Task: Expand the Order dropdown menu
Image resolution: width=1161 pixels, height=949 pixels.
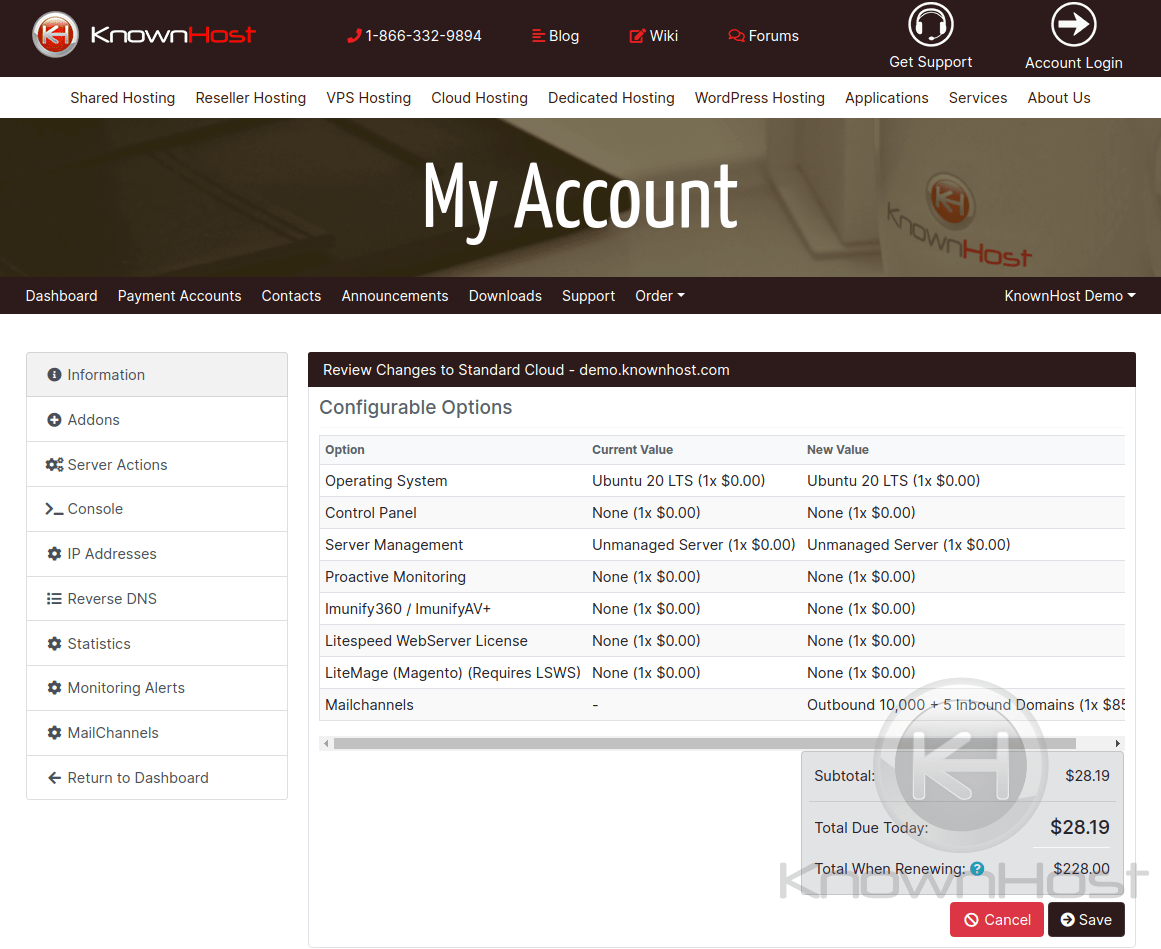Action: (x=660, y=296)
